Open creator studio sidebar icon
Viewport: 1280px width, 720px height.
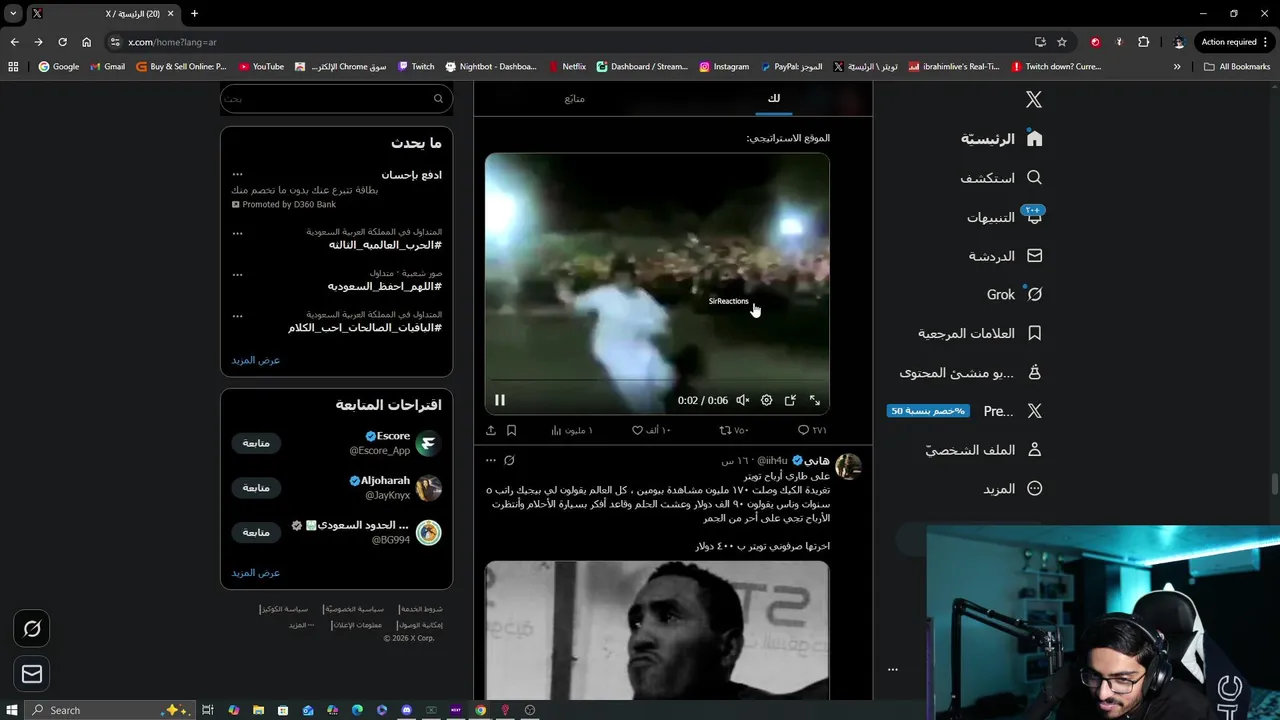point(1034,372)
